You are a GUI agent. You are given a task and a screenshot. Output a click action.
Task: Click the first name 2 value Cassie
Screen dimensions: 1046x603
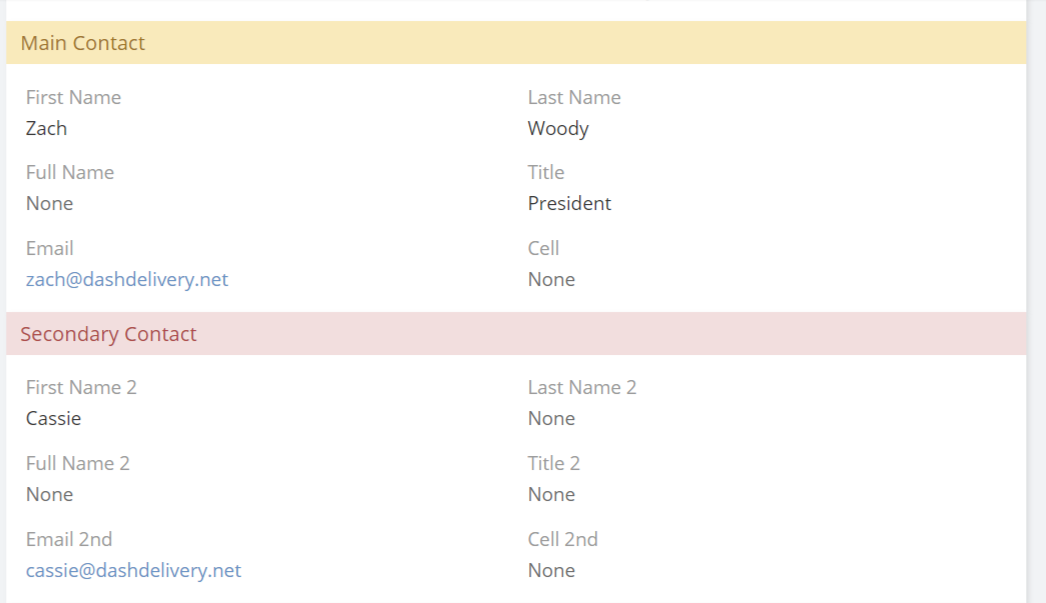54,419
